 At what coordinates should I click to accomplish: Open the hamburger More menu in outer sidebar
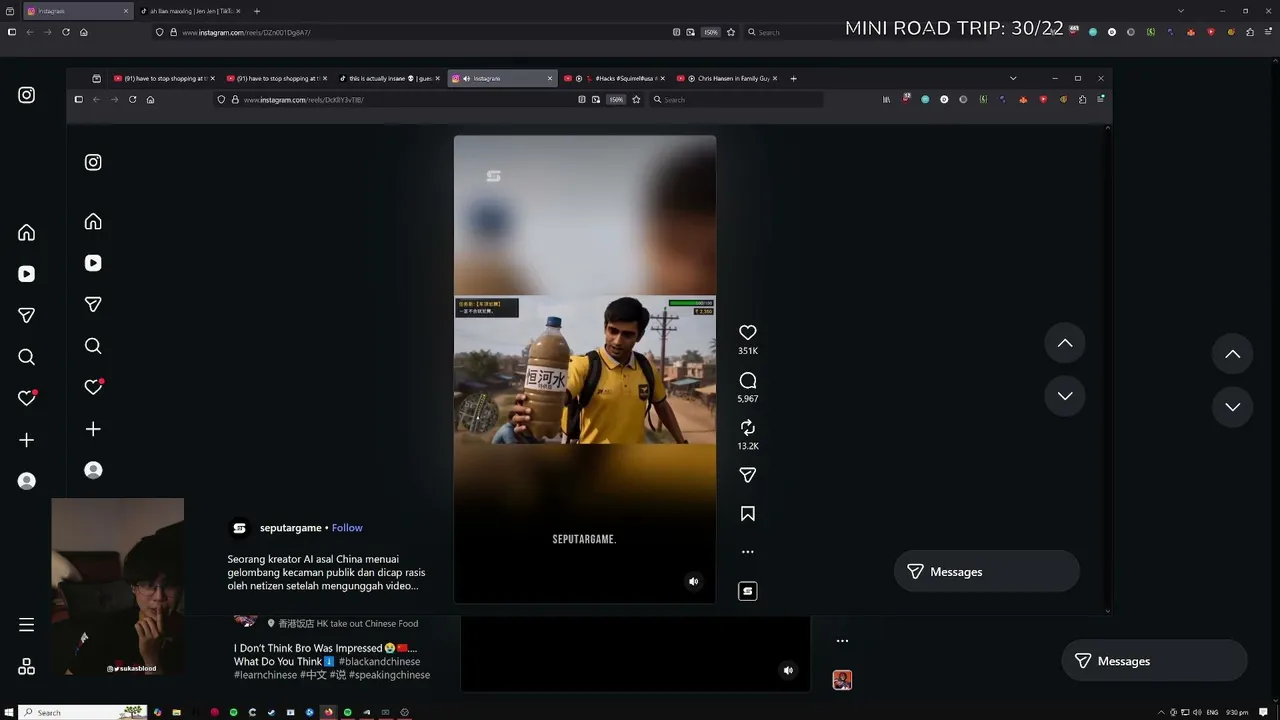click(x=27, y=625)
